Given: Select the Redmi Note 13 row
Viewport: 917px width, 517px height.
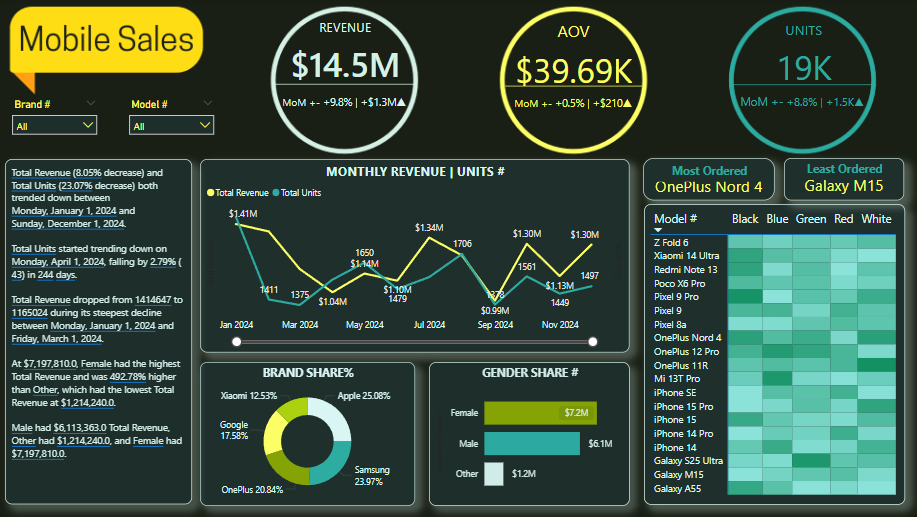Looking at the screenshot, I should (x=774, y=270).
